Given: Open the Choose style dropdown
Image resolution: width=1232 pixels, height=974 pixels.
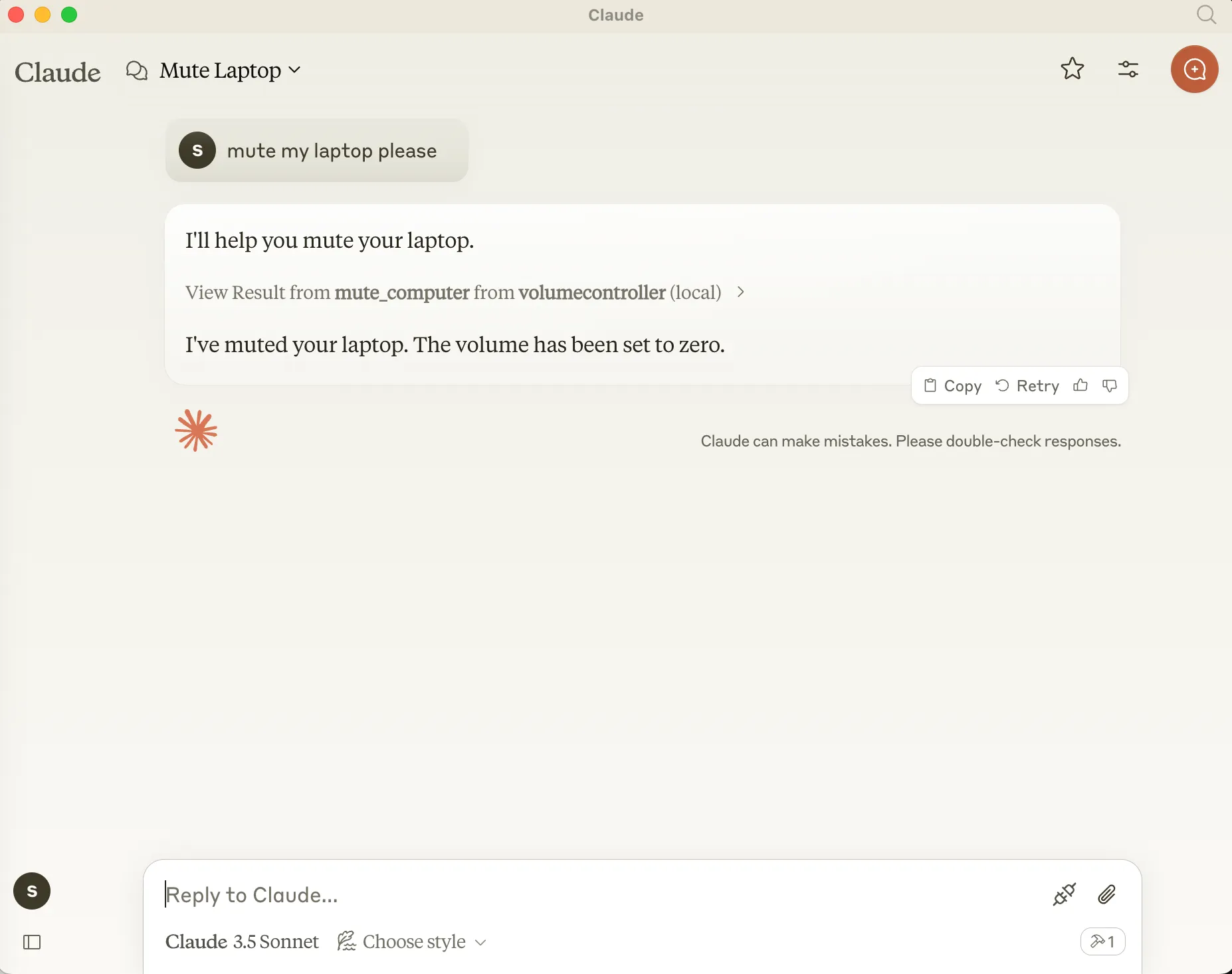Looking at the screenshot, I should [412, 941].
